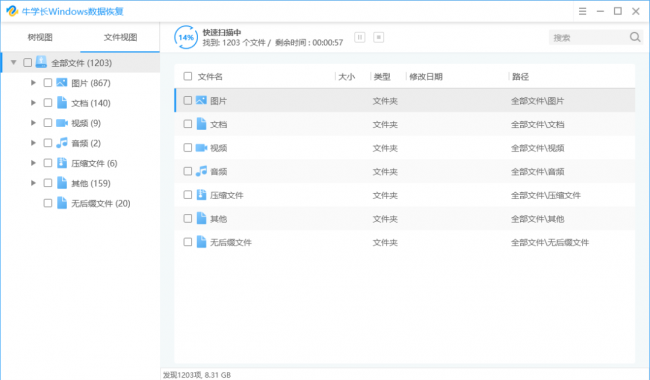Select the 无后缀文件 (20) tree label
Viewport: 650px width, 380px height.
pos(101,203)
